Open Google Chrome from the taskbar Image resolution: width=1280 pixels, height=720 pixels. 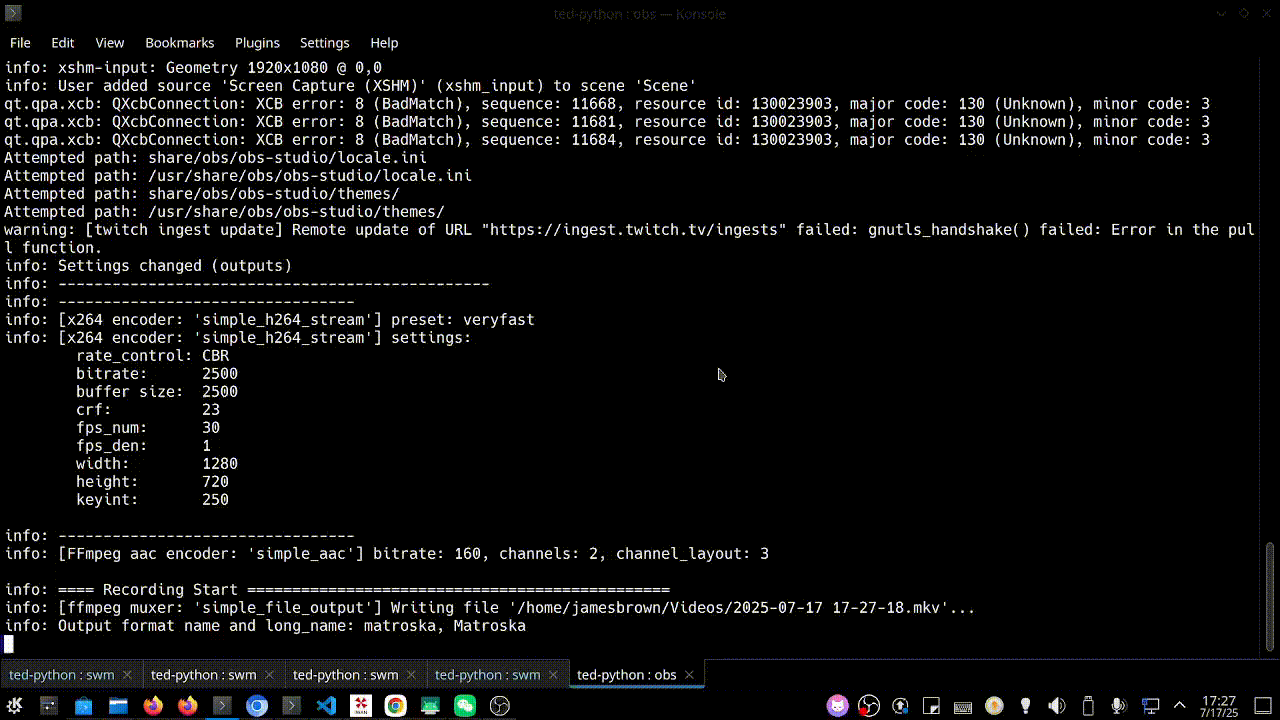tap(396, 705)
